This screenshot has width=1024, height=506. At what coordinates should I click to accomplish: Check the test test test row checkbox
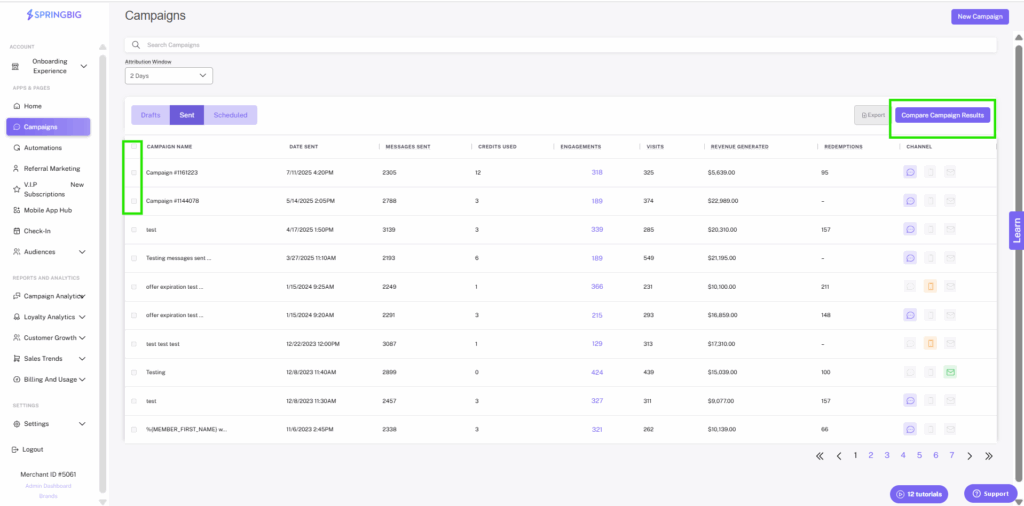tap(134, 343)
